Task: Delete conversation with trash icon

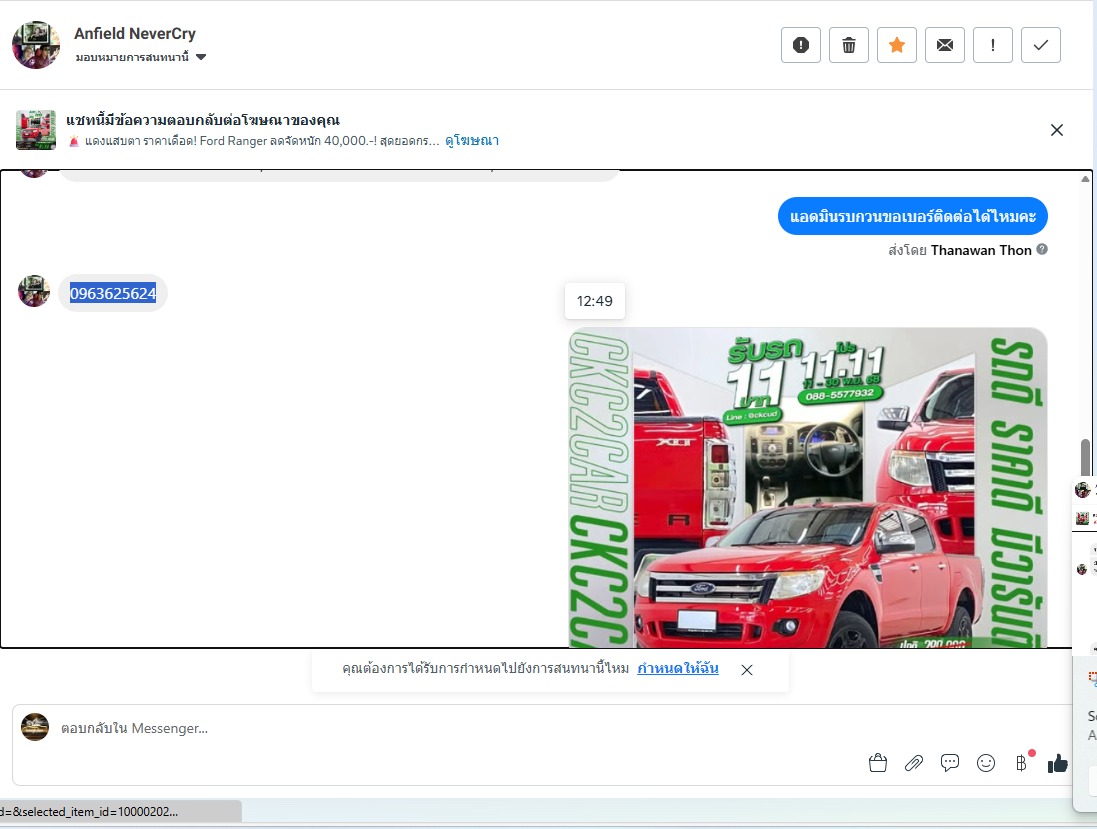Action: [849, 45]
